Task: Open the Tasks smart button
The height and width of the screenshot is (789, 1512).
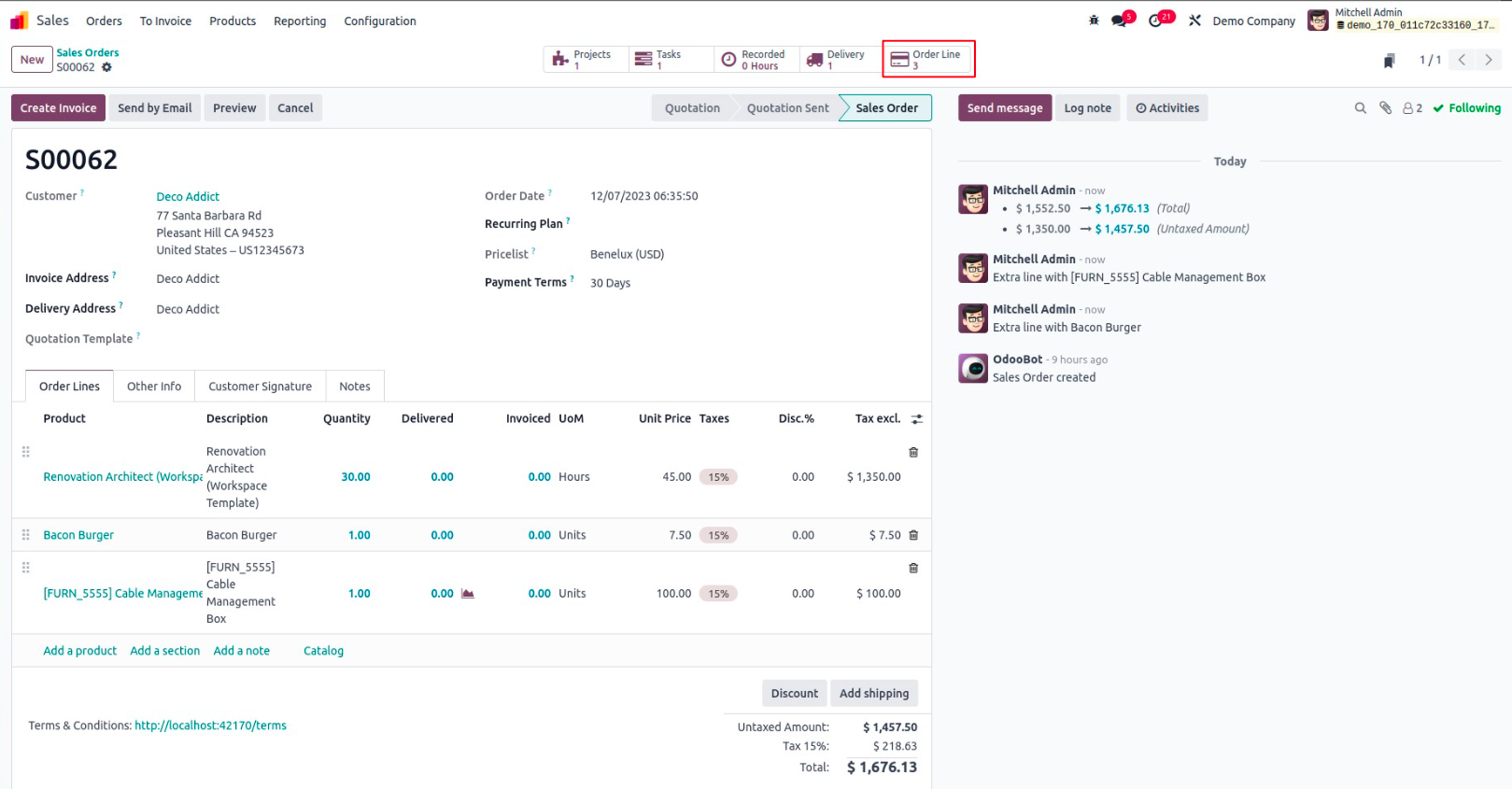Action: click(x=671, y=60)
